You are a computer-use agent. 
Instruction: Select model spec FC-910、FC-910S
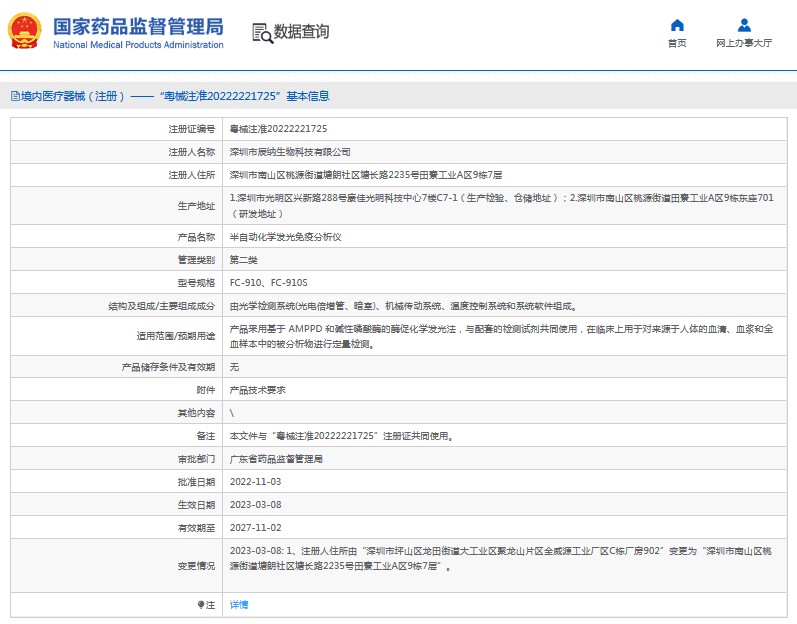pyautogui.click(x=268, y=283)
